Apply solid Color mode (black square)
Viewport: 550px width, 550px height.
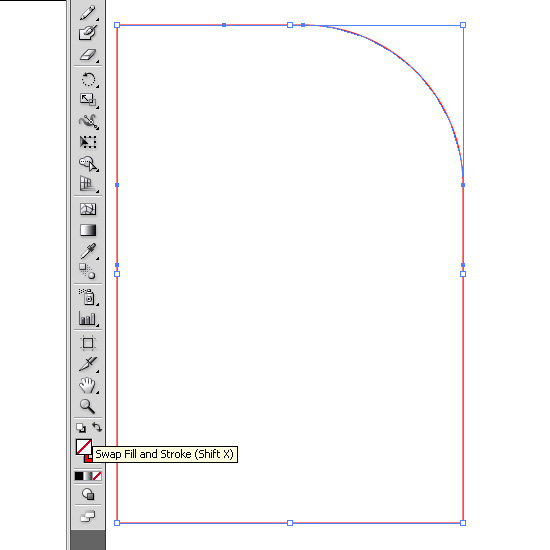click(79, 476)
